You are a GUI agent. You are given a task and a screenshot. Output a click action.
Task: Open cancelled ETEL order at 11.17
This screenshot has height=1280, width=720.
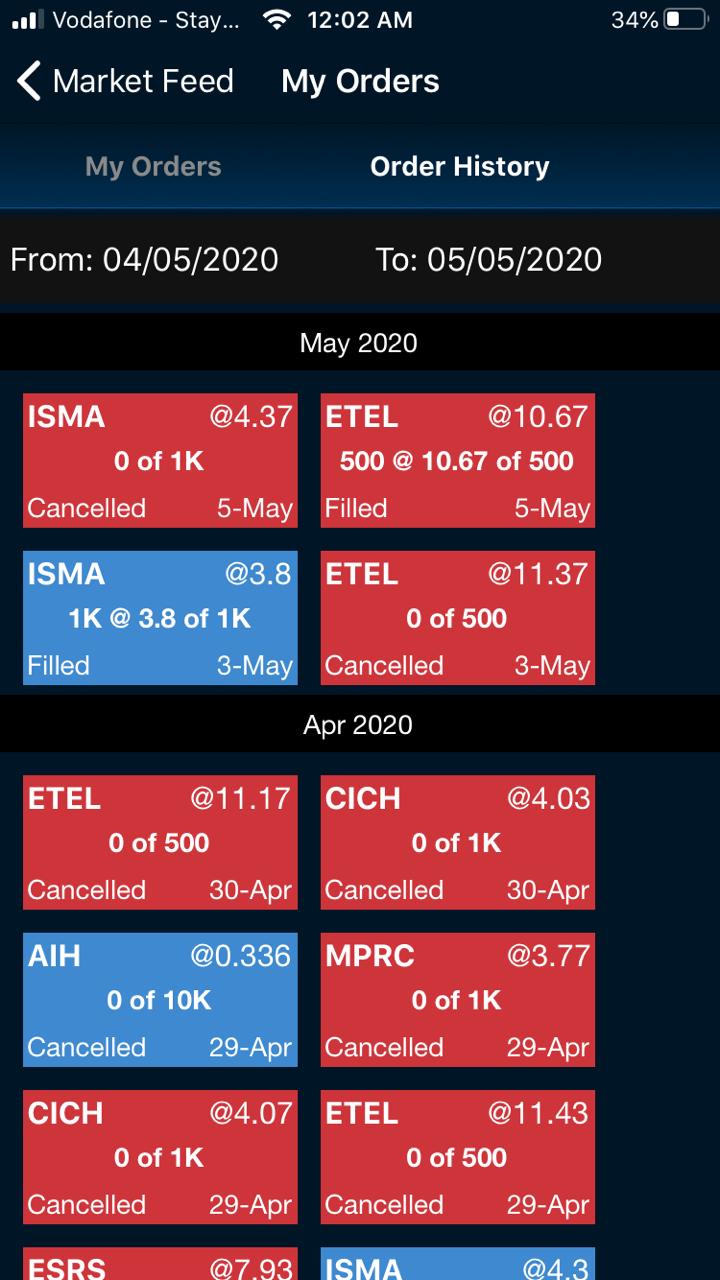point(160,842)
